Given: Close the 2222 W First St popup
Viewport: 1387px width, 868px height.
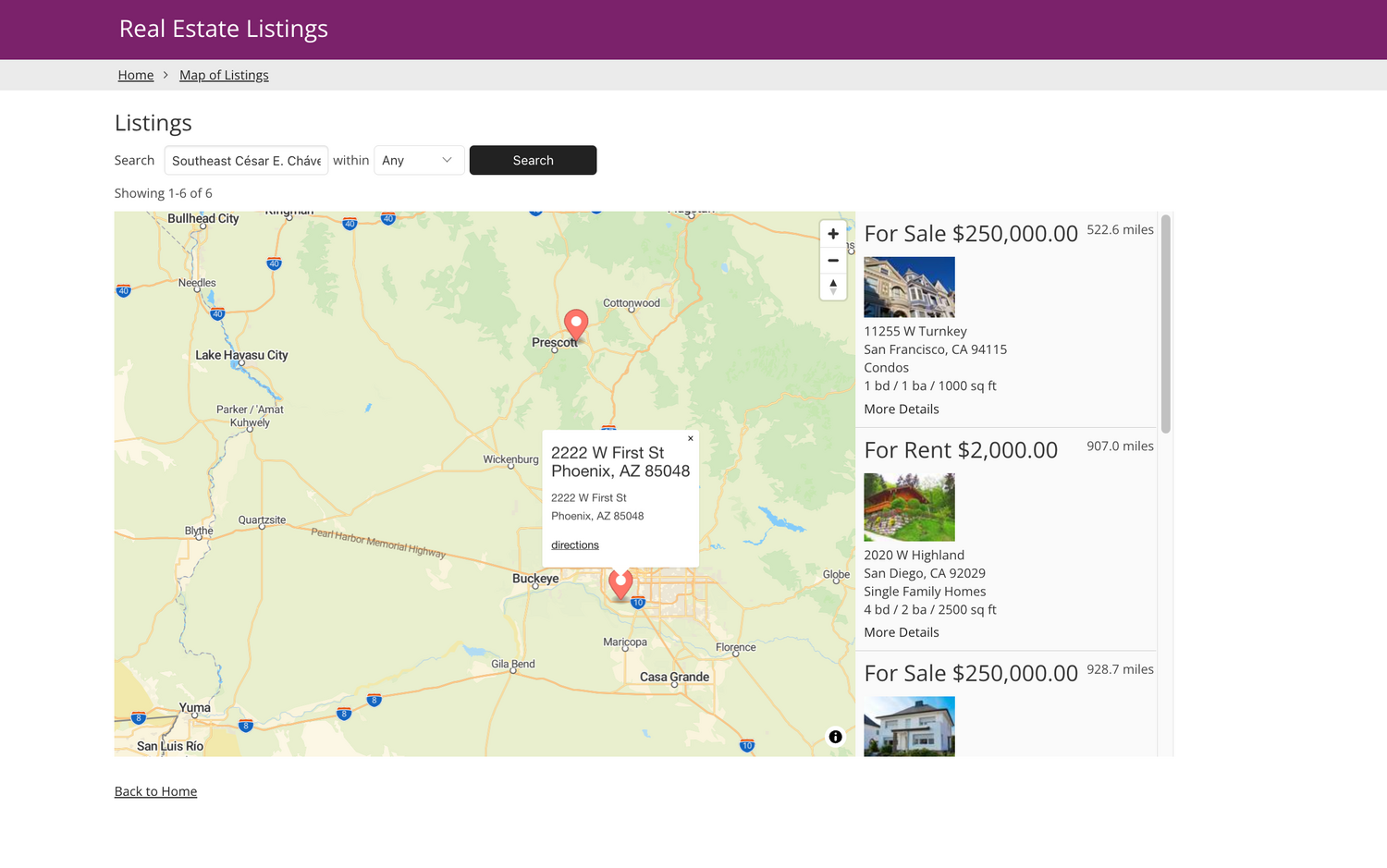Looking at the screenshot, I should click(x=690, y=438).
